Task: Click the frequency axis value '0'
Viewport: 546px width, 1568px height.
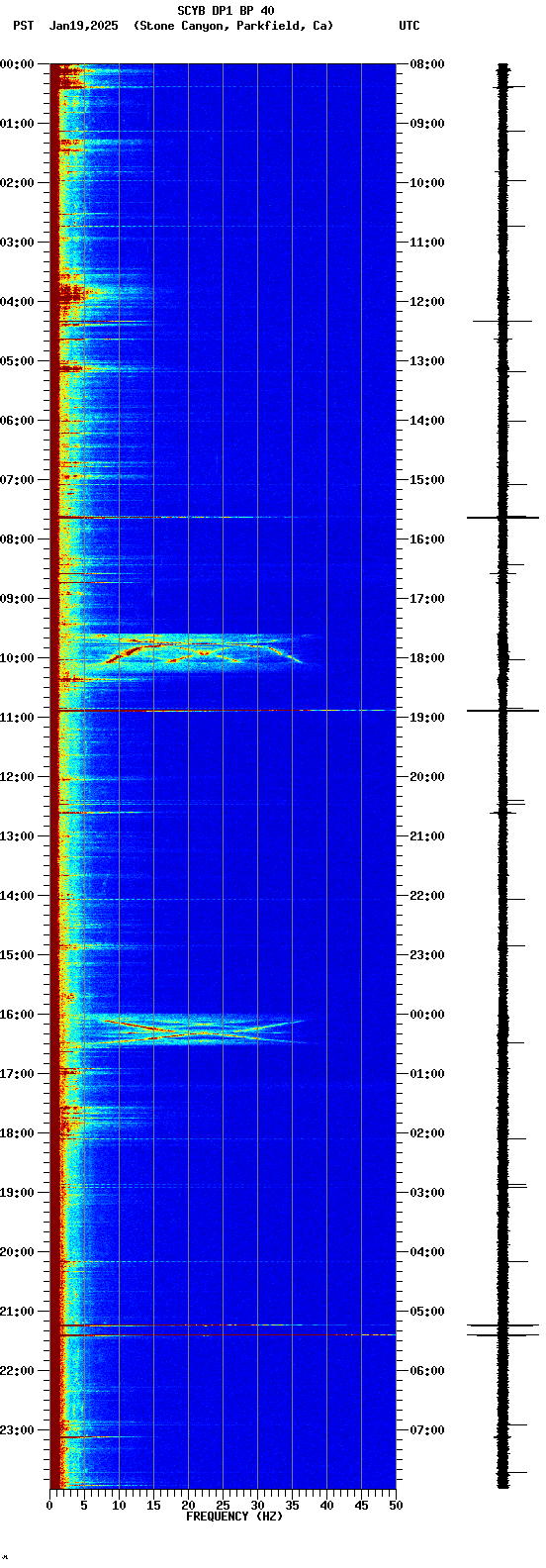Action: [x=49, y=1506]
